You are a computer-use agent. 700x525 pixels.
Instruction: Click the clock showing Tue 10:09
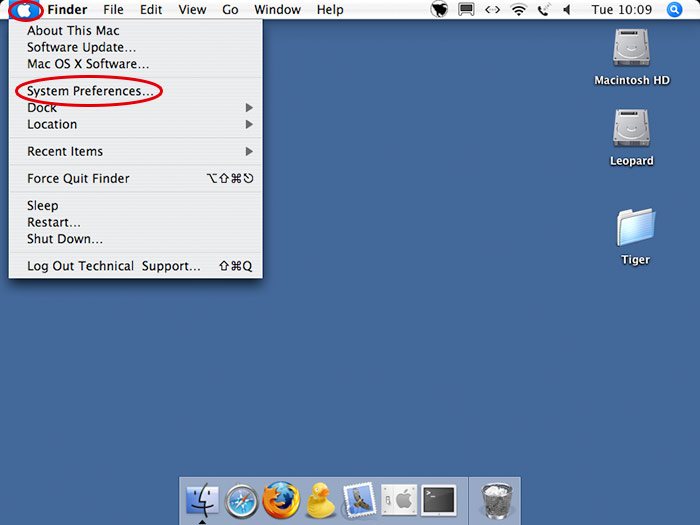click(x=621, y=9)
